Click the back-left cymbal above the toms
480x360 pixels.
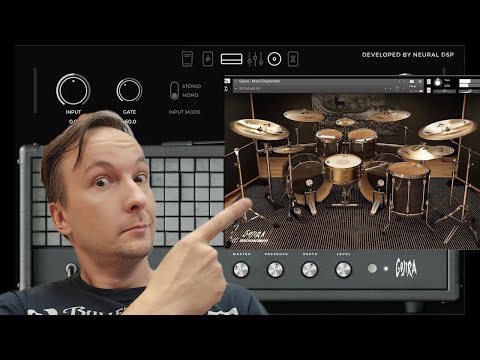(304, 115)
